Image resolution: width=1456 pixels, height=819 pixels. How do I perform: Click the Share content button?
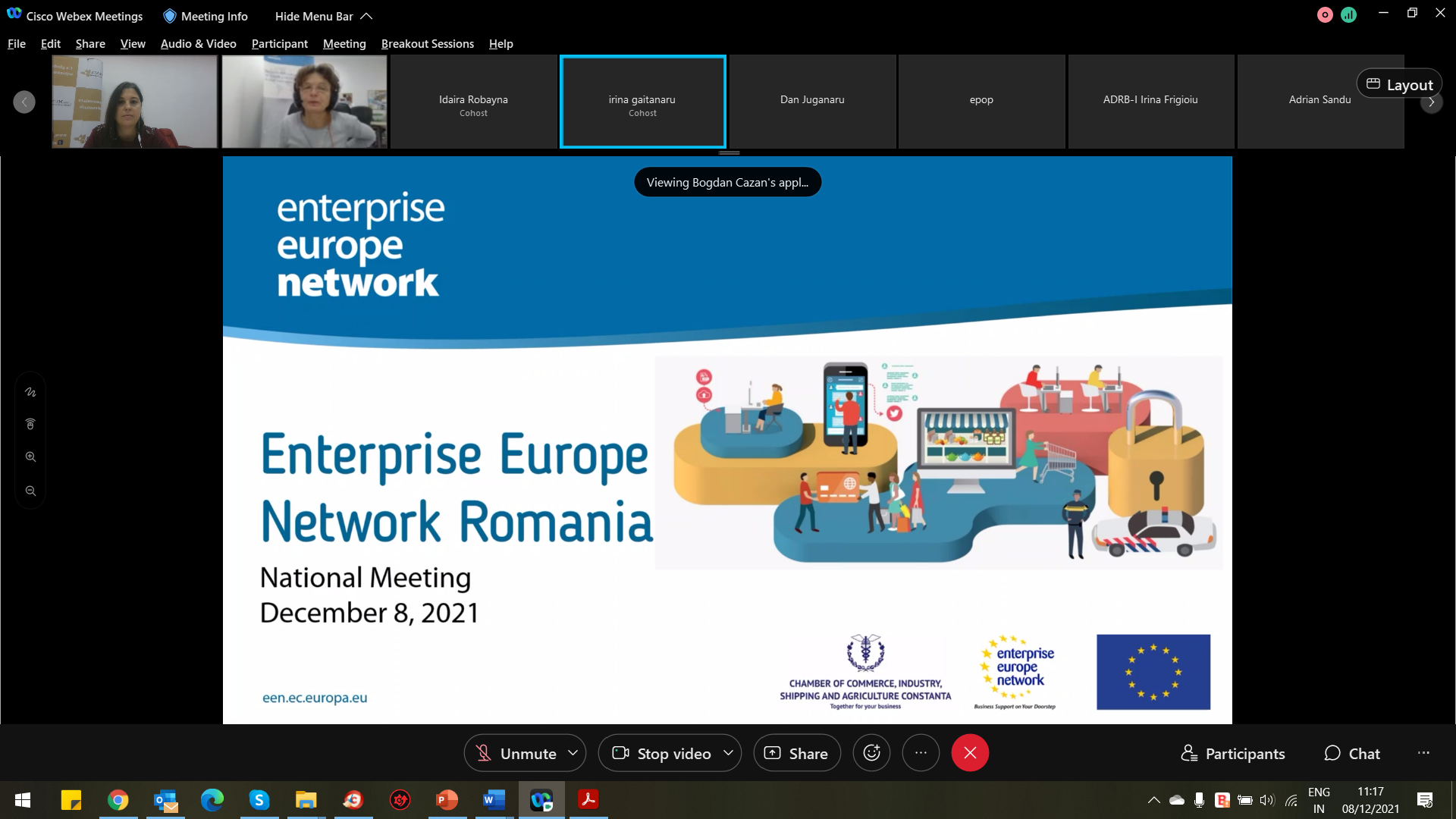797,753
